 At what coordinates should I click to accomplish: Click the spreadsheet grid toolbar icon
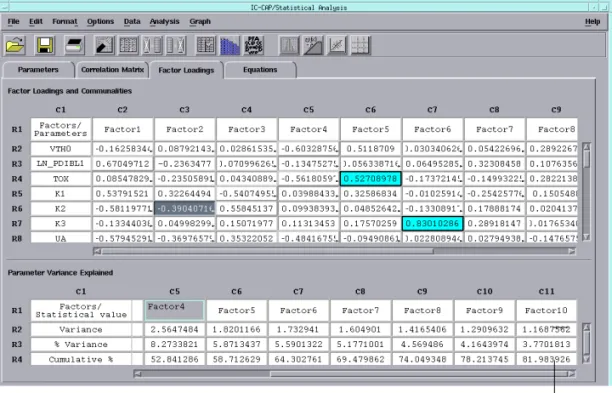pyautogui.click(x=128, y=45)
